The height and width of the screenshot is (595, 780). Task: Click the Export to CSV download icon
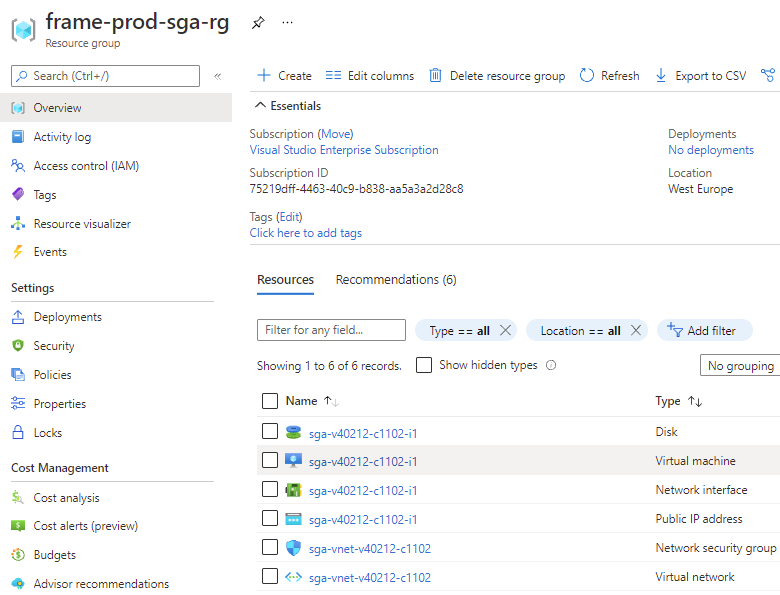661,76
